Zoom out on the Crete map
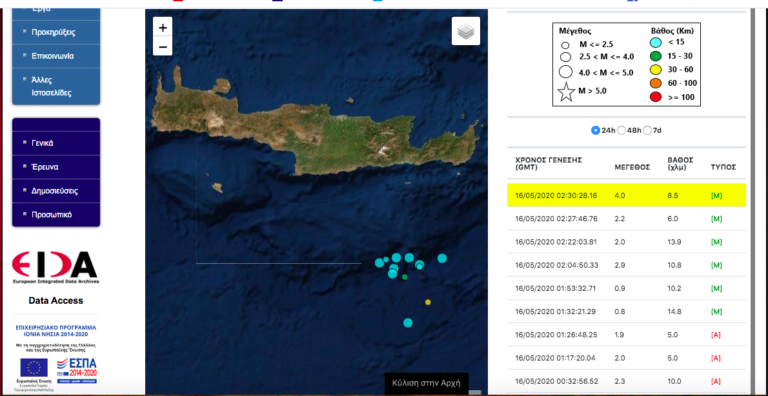This screenshot has height=396, width=768. [x=163, y=47]
